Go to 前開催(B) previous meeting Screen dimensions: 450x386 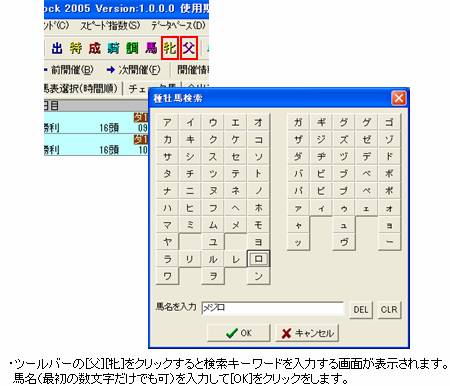pos(68,70)
